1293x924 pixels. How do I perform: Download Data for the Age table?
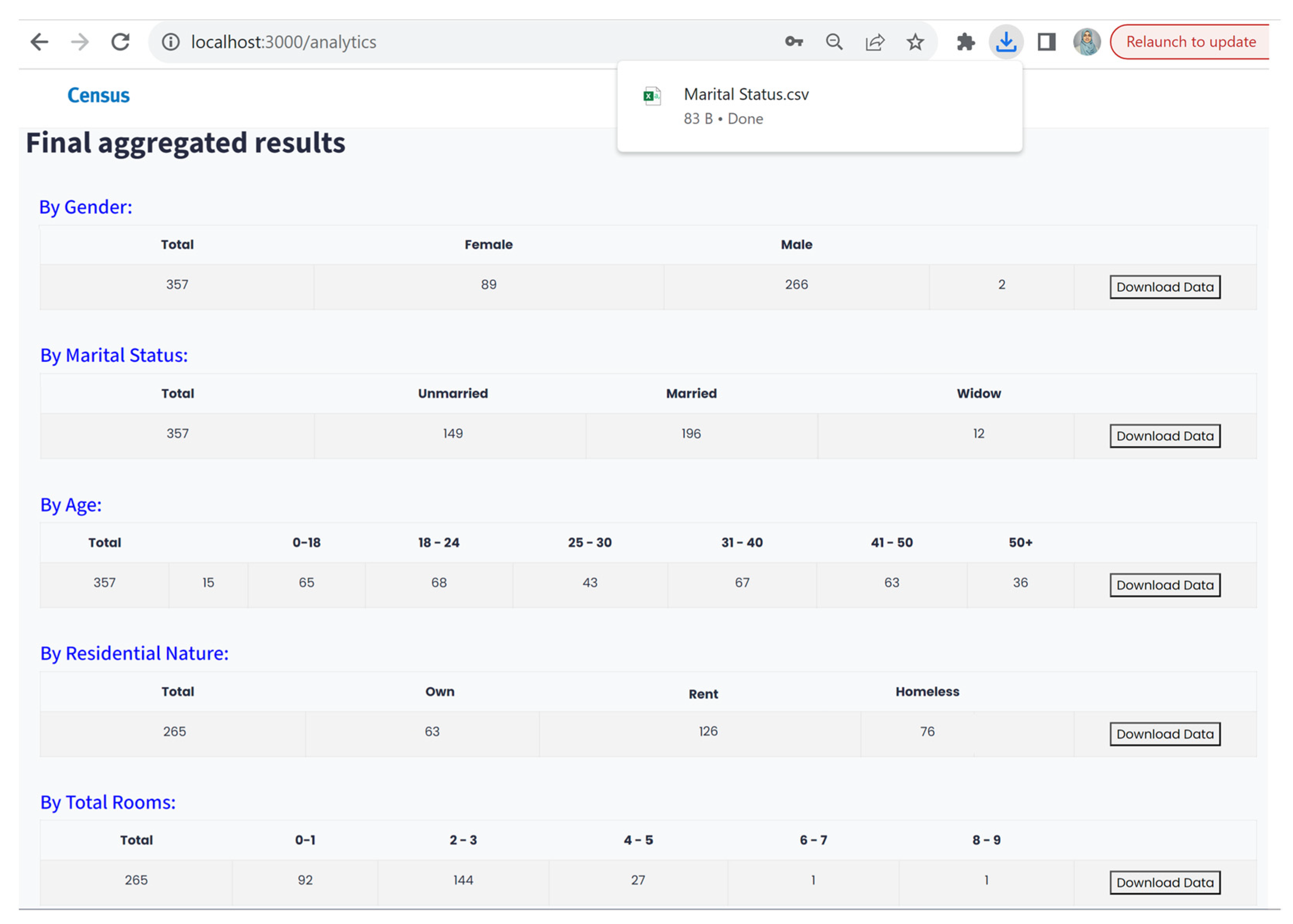(x=1164, y=585)
